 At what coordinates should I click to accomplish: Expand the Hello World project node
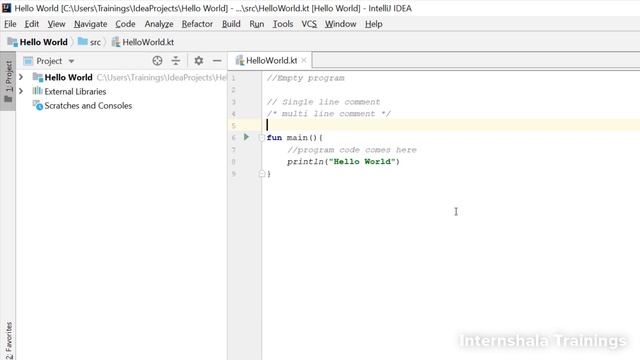click(21, 77)
